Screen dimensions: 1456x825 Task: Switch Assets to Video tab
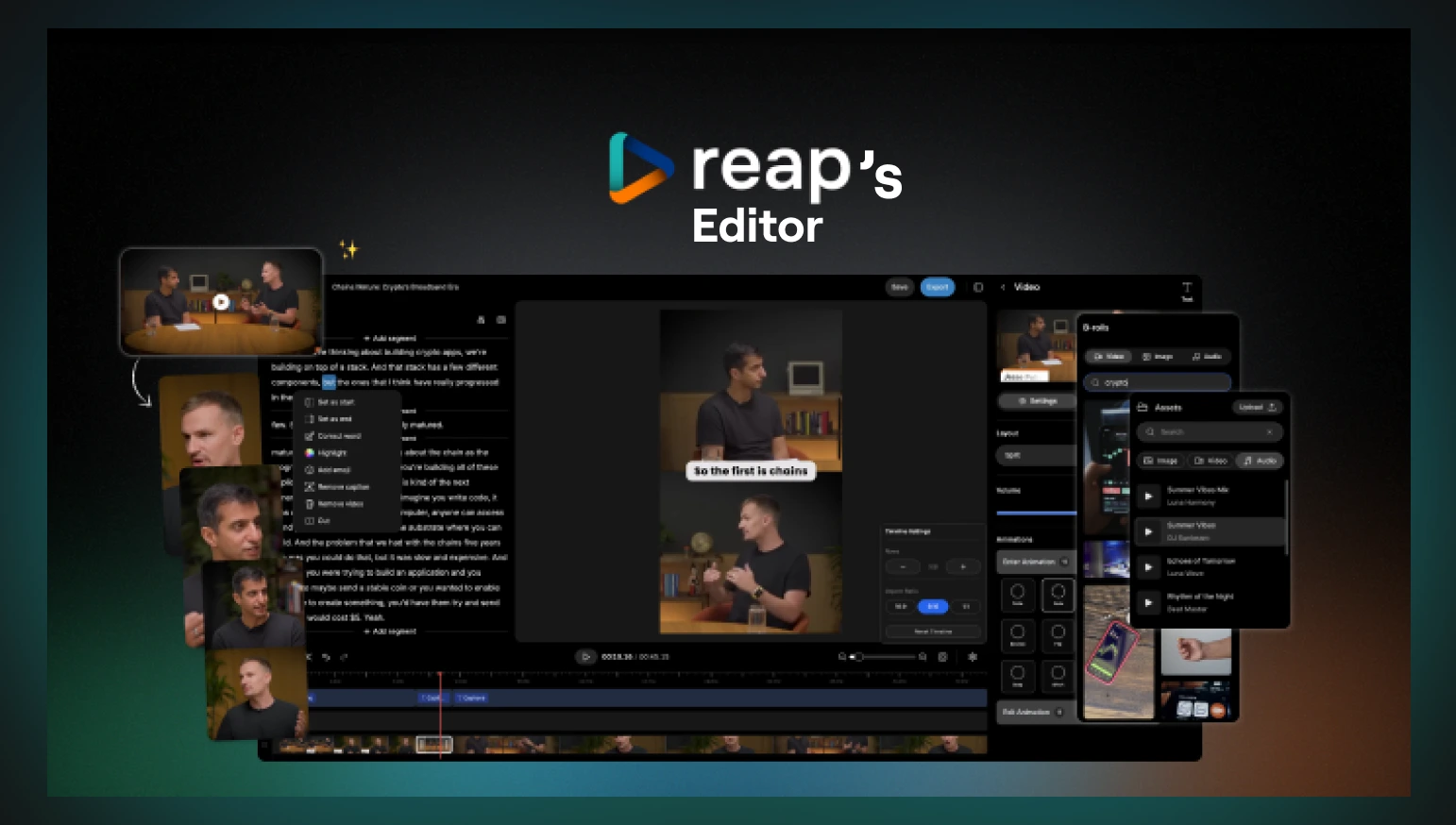1211,461
